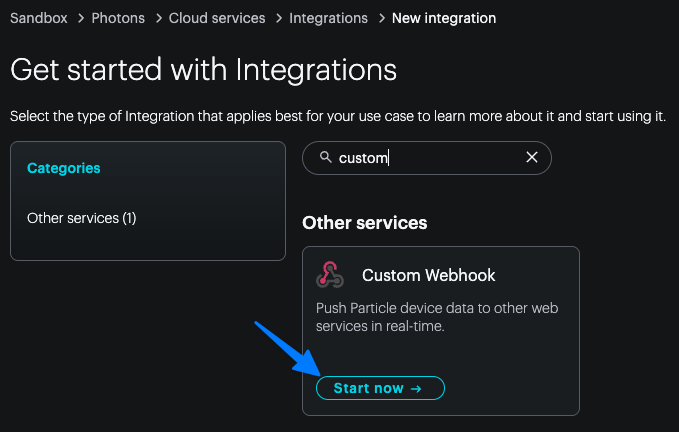The width and height of the screenshot is (679, 432).
Task: Select the Other services (1) category
Action: 81,218
